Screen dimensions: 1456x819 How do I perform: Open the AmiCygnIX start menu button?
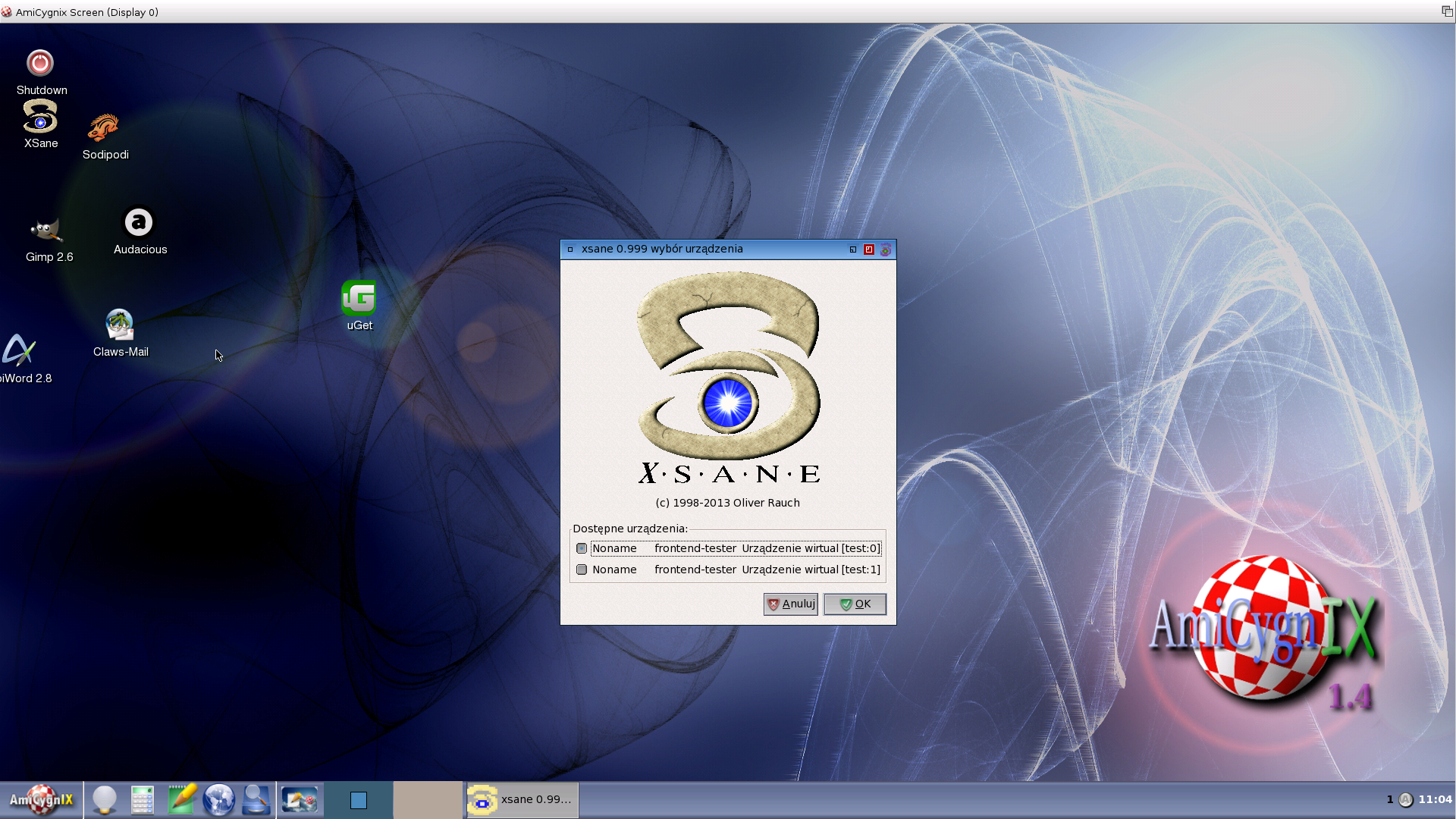(x=41, y=800)
